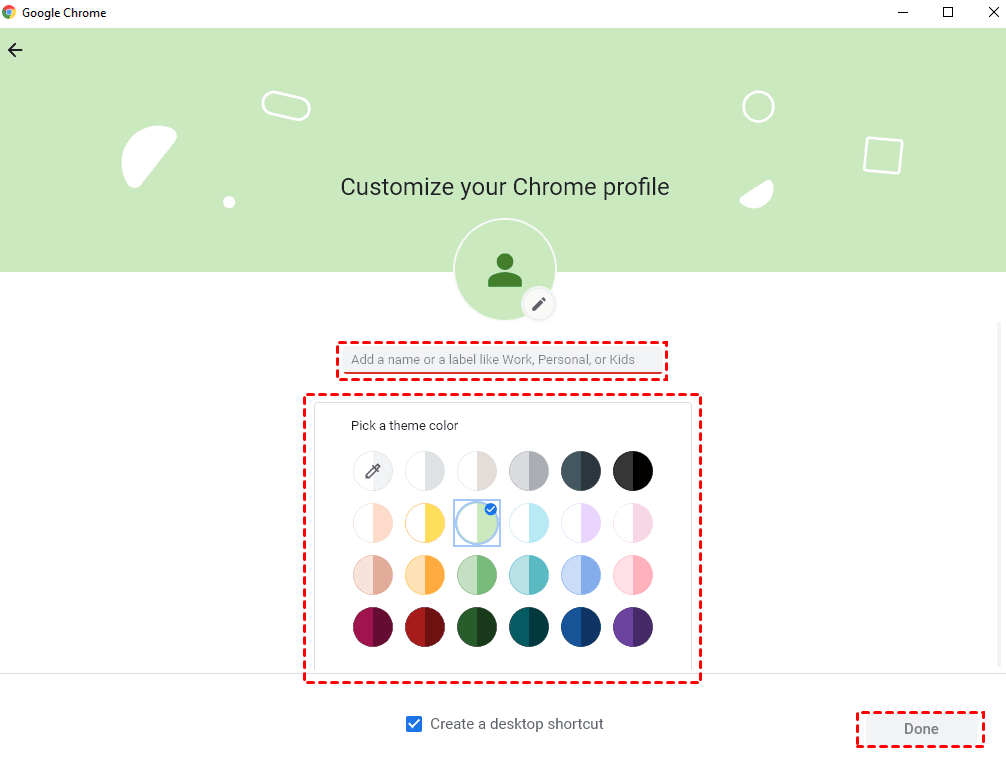The height and width of the screenshot is (758, 1006).
Task: Open the custom color eyedropper picker
Action: click(x=373, y=471)
